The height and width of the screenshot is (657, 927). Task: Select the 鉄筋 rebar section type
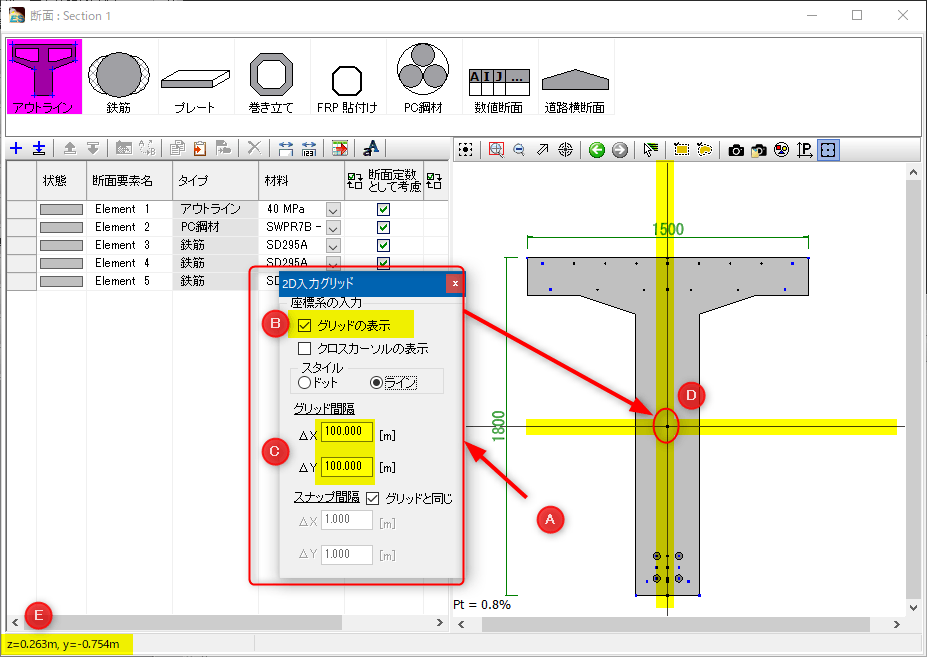(119, 76)
